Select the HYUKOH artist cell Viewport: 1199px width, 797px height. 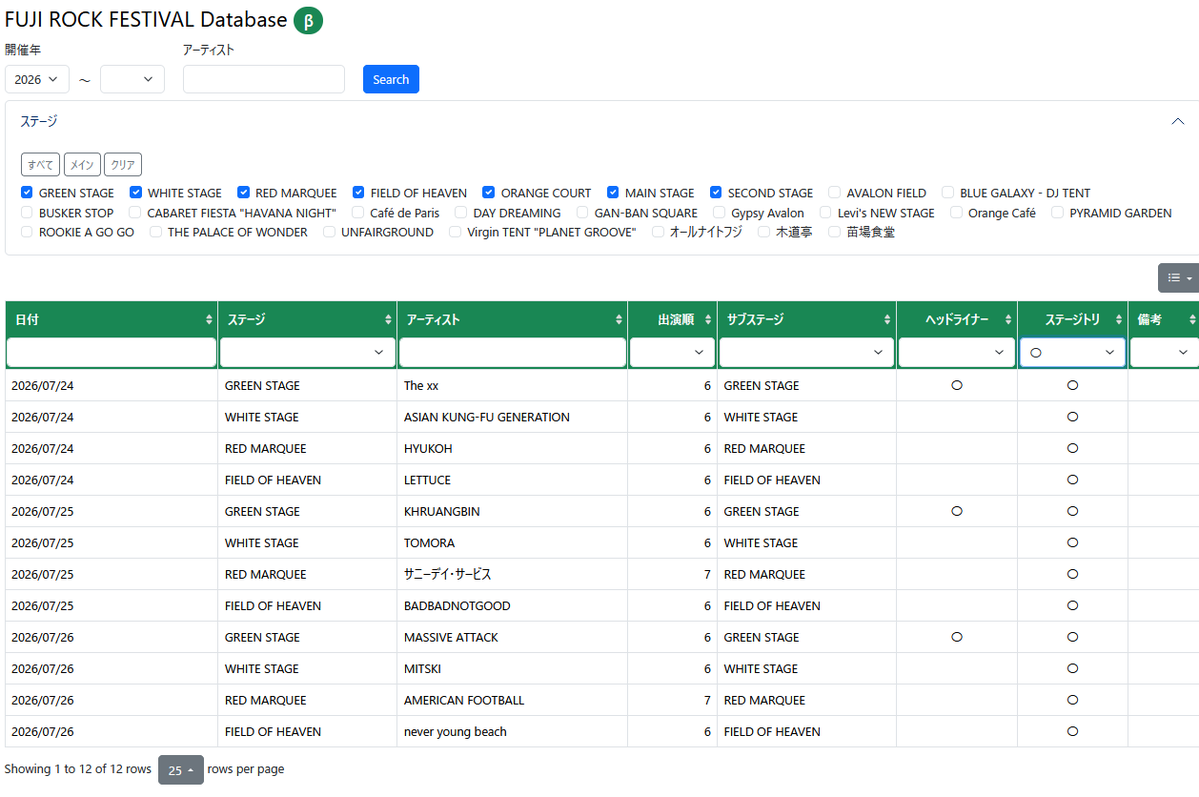tap(512, 448)
